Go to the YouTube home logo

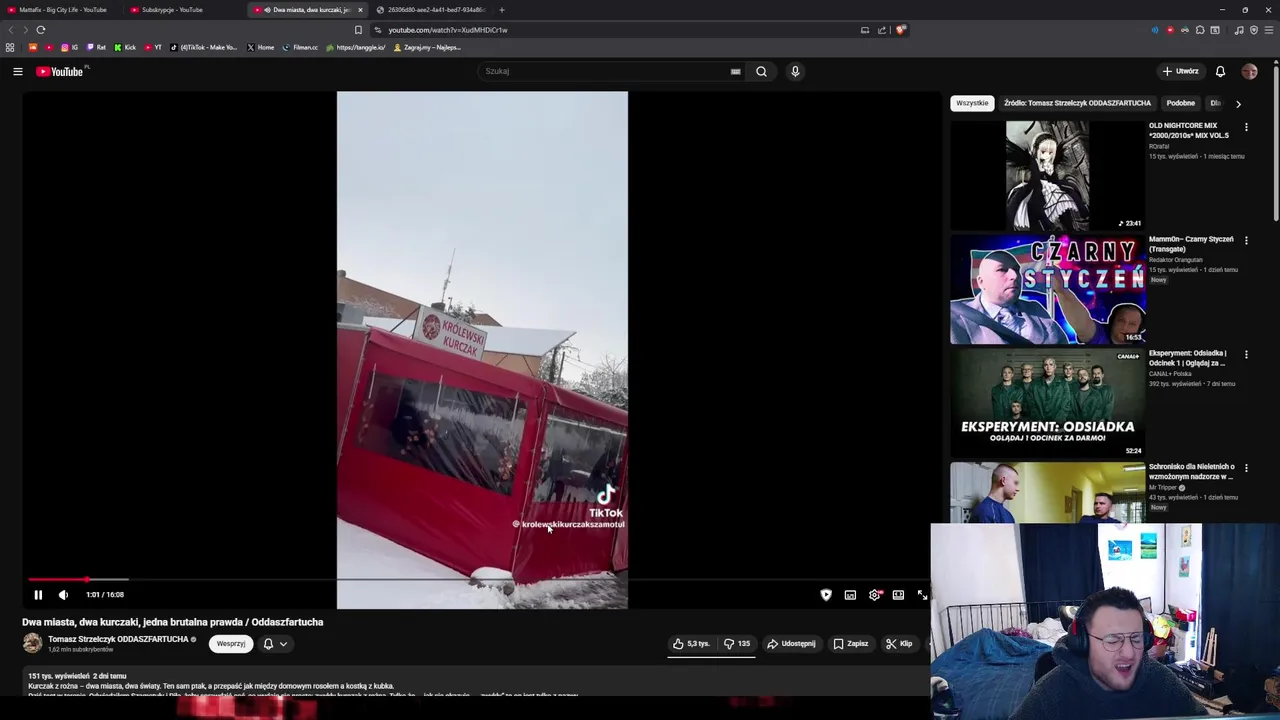pos(62,71)
